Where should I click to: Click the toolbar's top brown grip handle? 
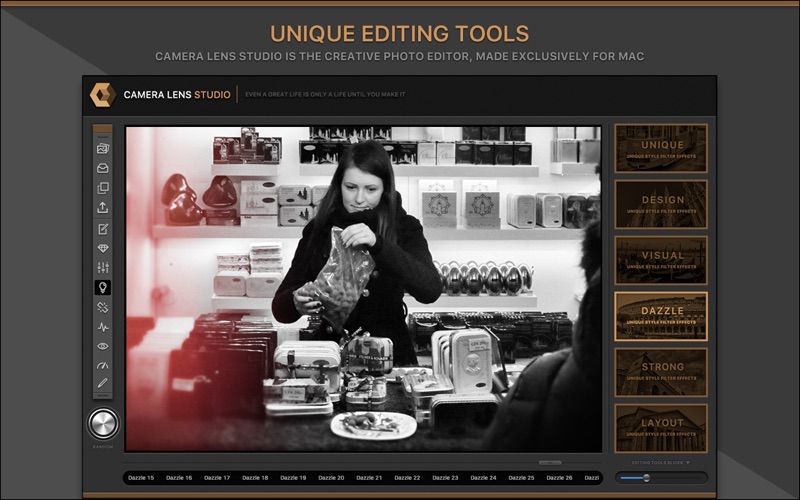pos(103,129)
